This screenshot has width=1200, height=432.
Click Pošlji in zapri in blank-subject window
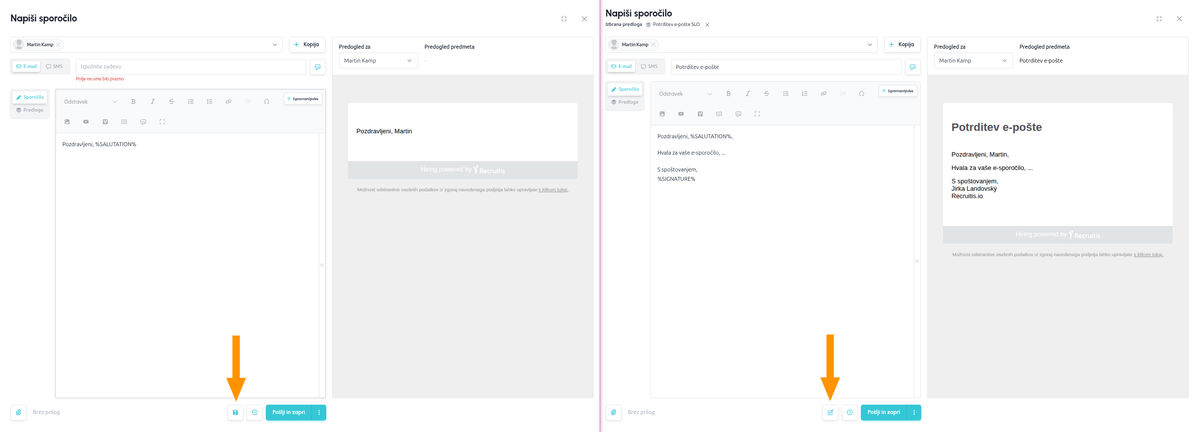[289, 412]
